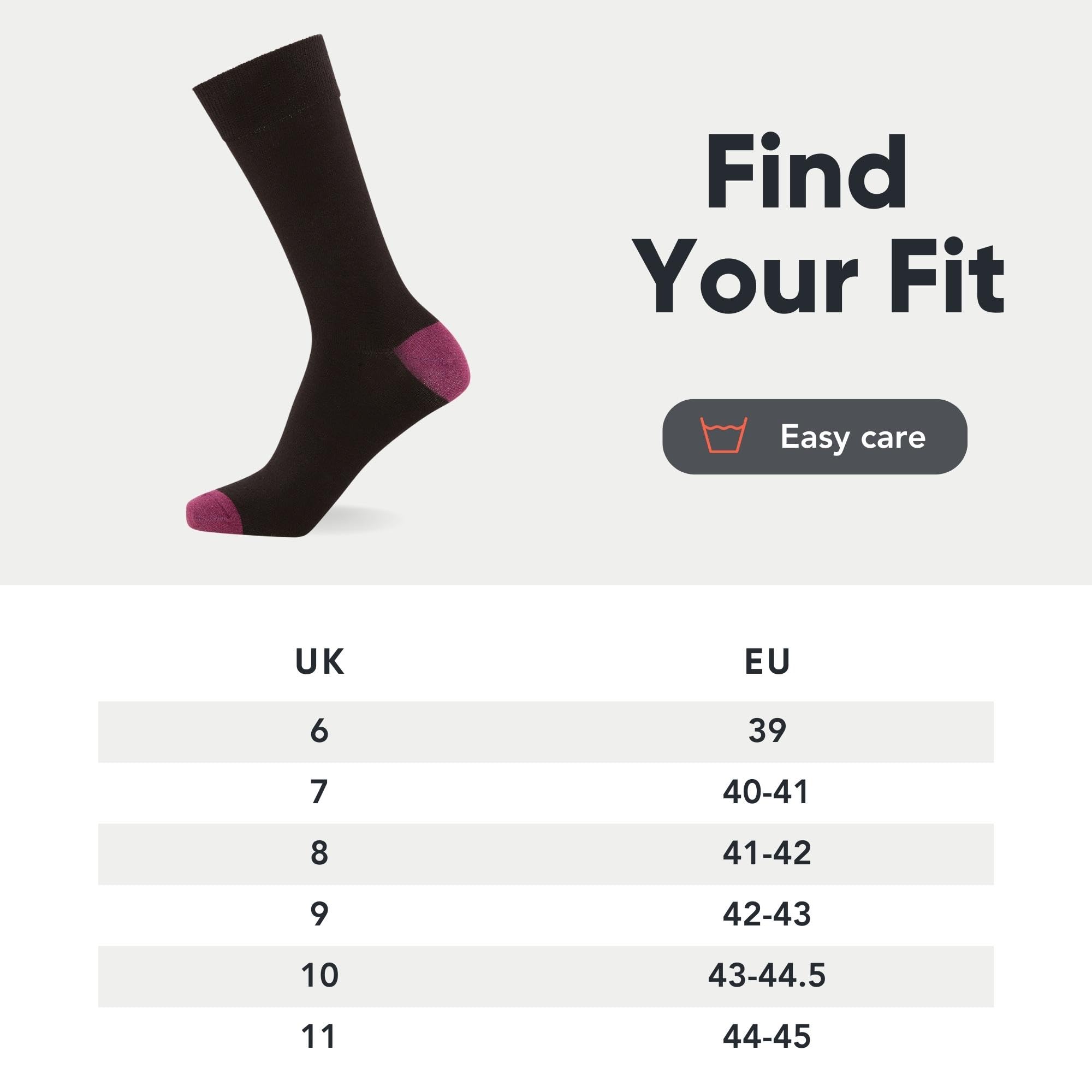Click the EU size 44-45 cell
This screenshot has height=1092, width=1092.
pyautogui.click(x=767, y=1036)
